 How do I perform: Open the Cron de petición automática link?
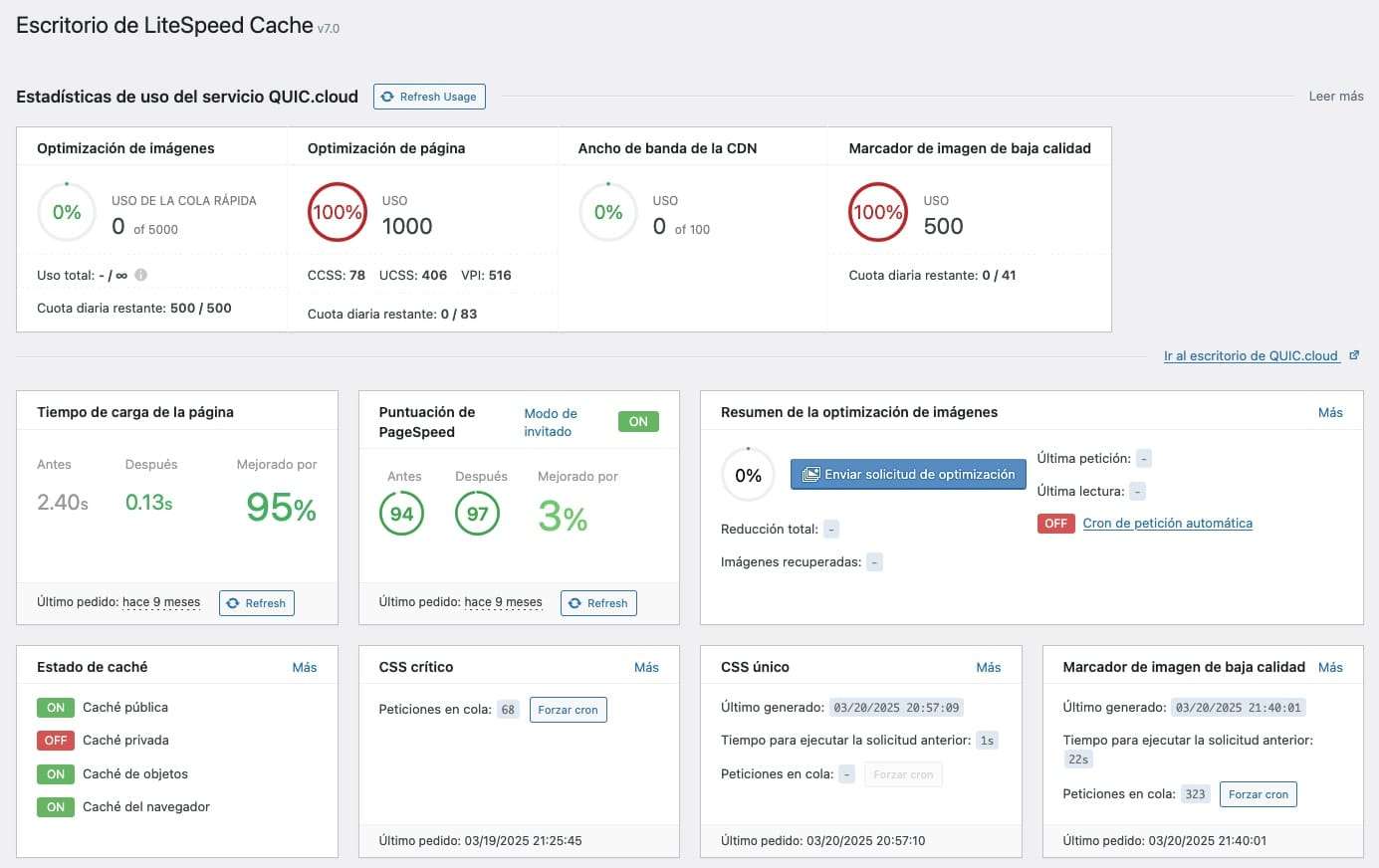pyautogui.click(x=1167, y=524)
